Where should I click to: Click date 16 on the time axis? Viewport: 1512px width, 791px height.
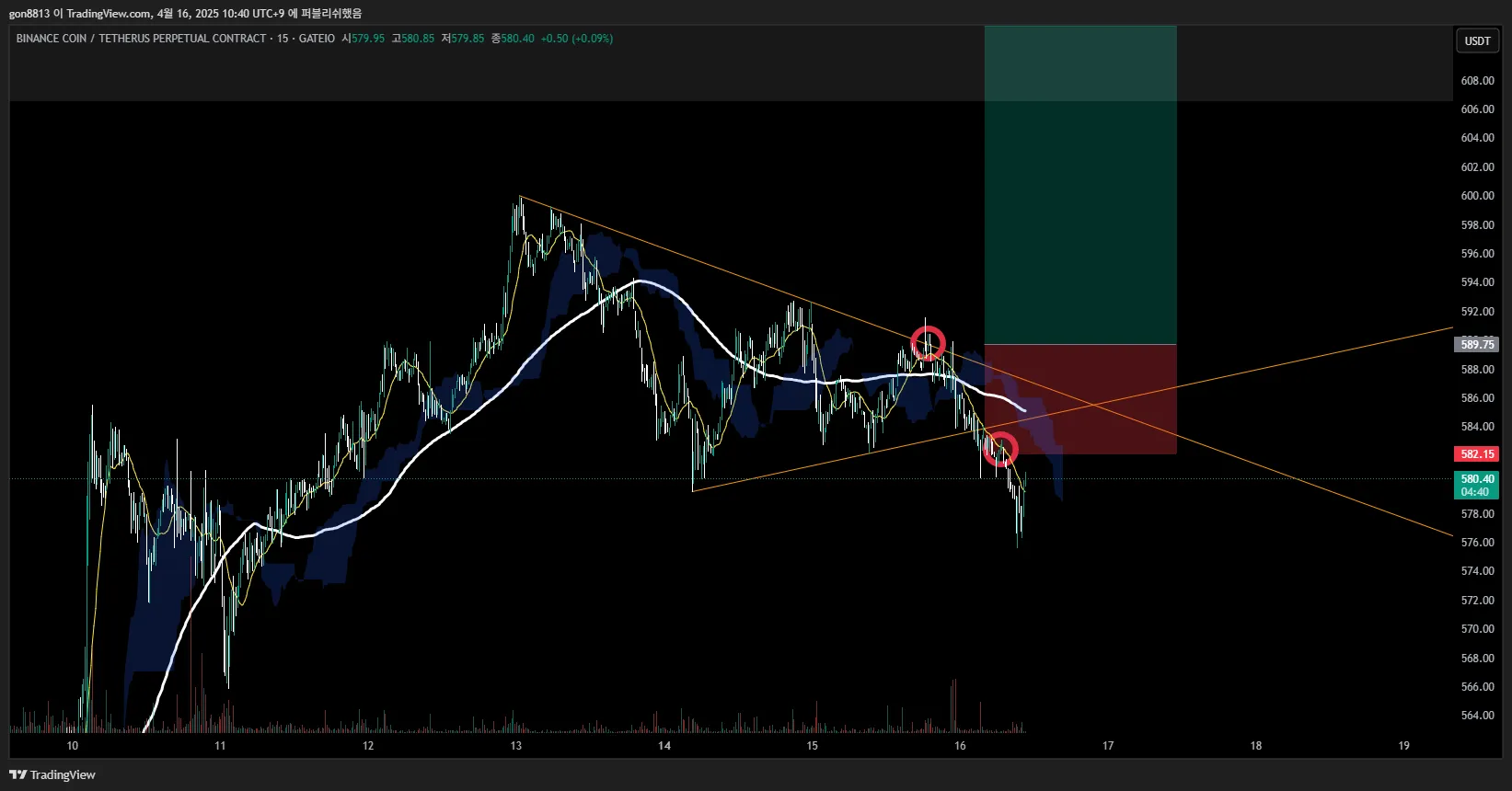click(x=960, y=746)
